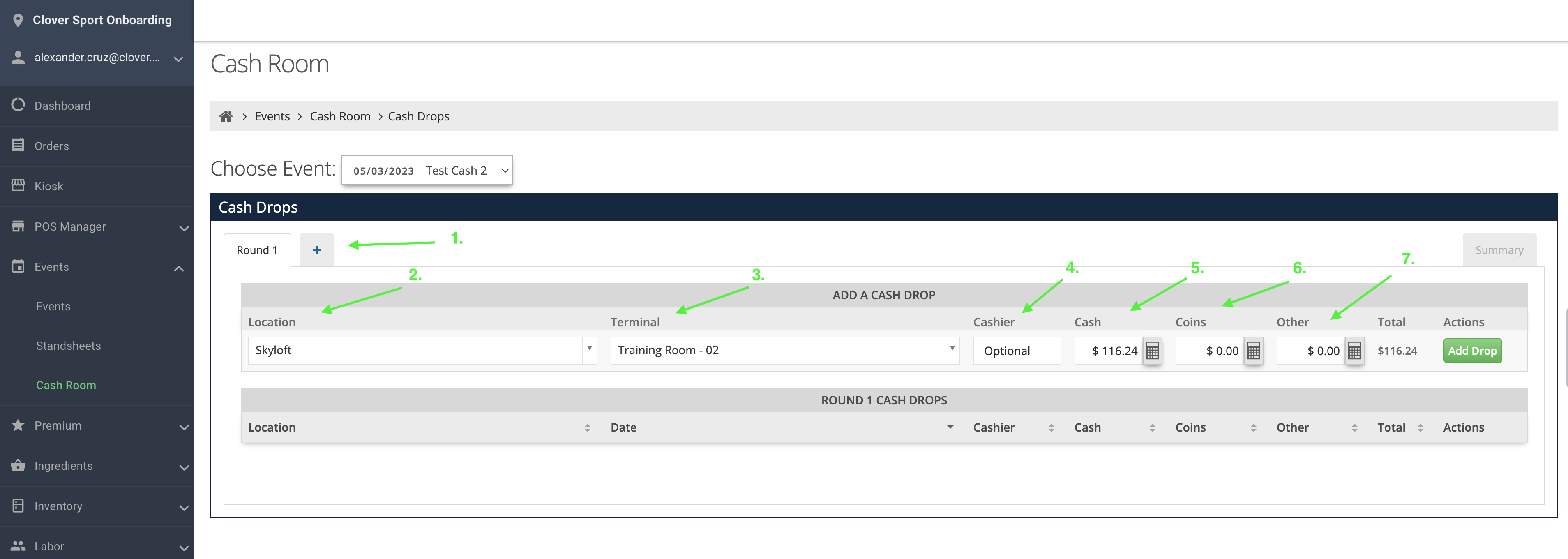
Task: Click the location pin icon beside Clover Sport Onboarding
Action: coord(18,20)
